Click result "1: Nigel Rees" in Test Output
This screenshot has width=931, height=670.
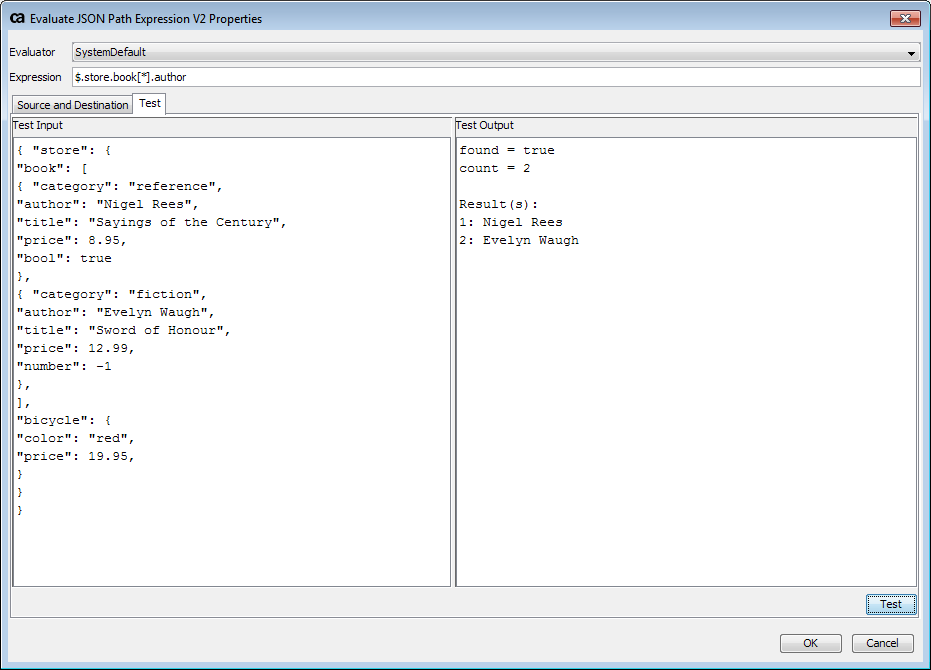tap(510, 222)
